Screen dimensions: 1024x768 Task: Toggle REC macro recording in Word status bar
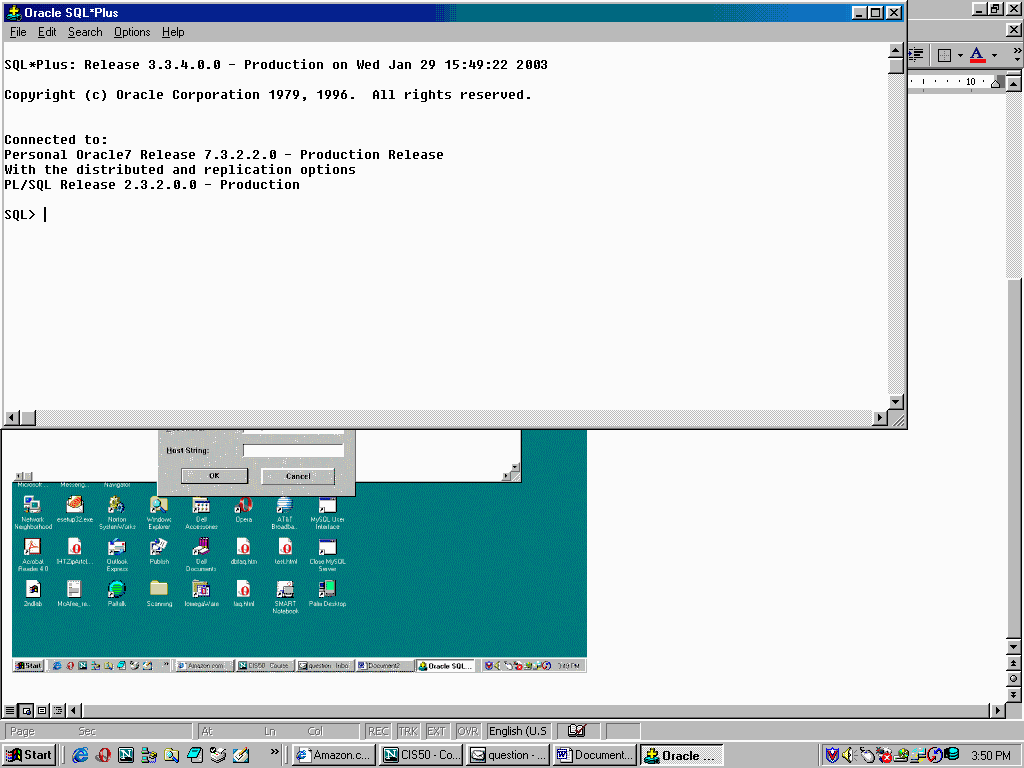pyautogui.click(x=378, y=731)
